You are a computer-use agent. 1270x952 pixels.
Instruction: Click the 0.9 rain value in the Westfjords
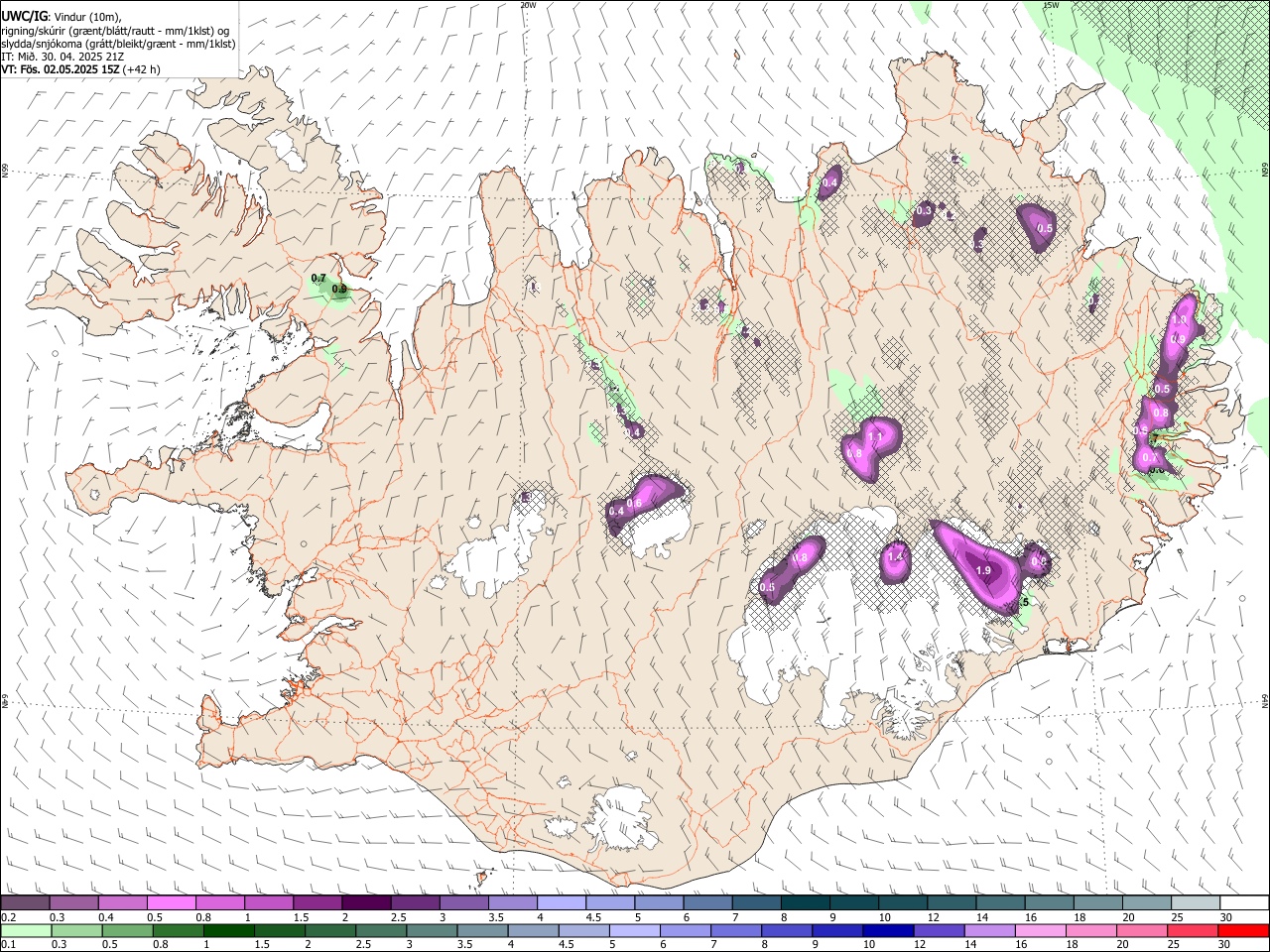pos(339,290)
